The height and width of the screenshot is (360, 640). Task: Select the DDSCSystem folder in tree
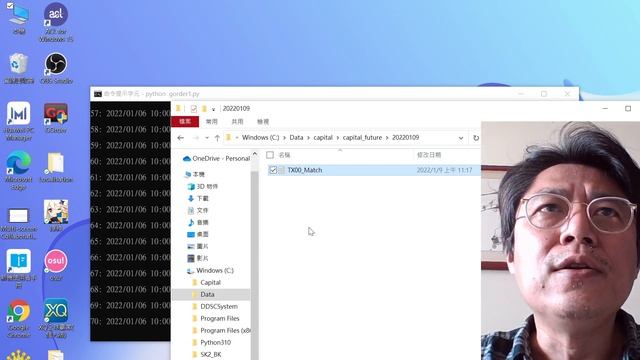coord(215,307)
